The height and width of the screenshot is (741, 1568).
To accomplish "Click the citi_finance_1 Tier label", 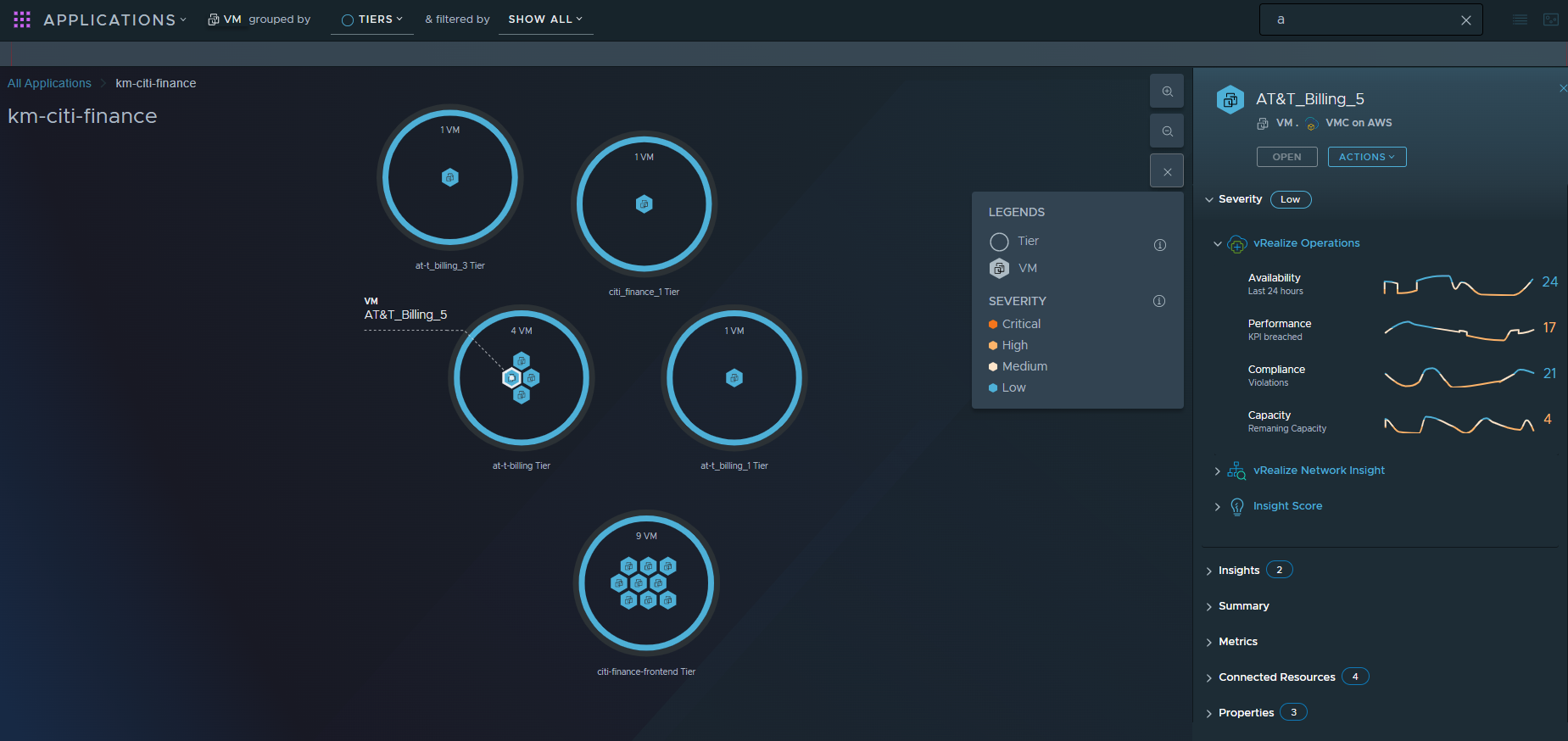I will click(644, 292).
